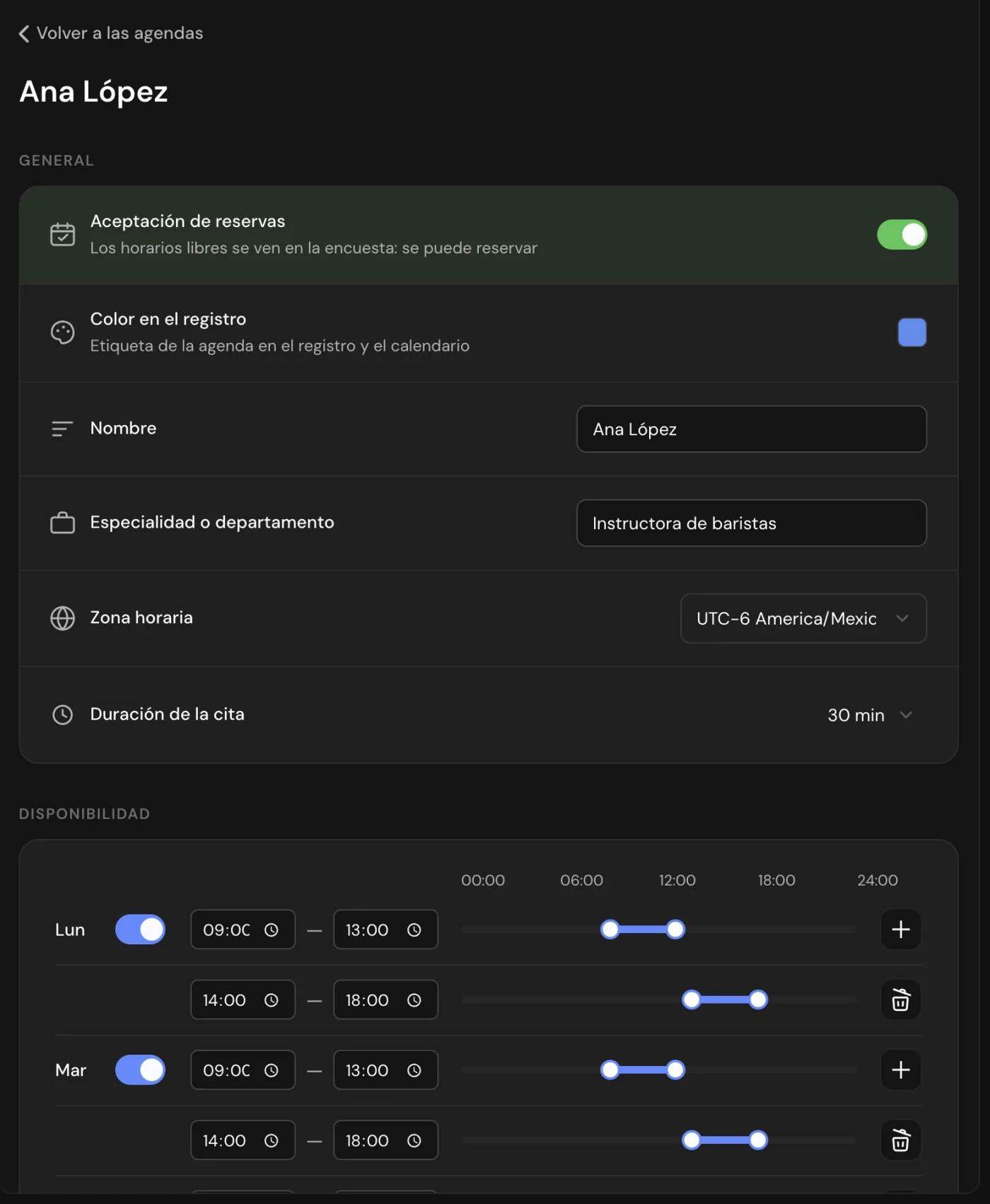Click the Lun 14:00 start time field
Viewport: 990px width, 1204px height.
coord(243,1000)
